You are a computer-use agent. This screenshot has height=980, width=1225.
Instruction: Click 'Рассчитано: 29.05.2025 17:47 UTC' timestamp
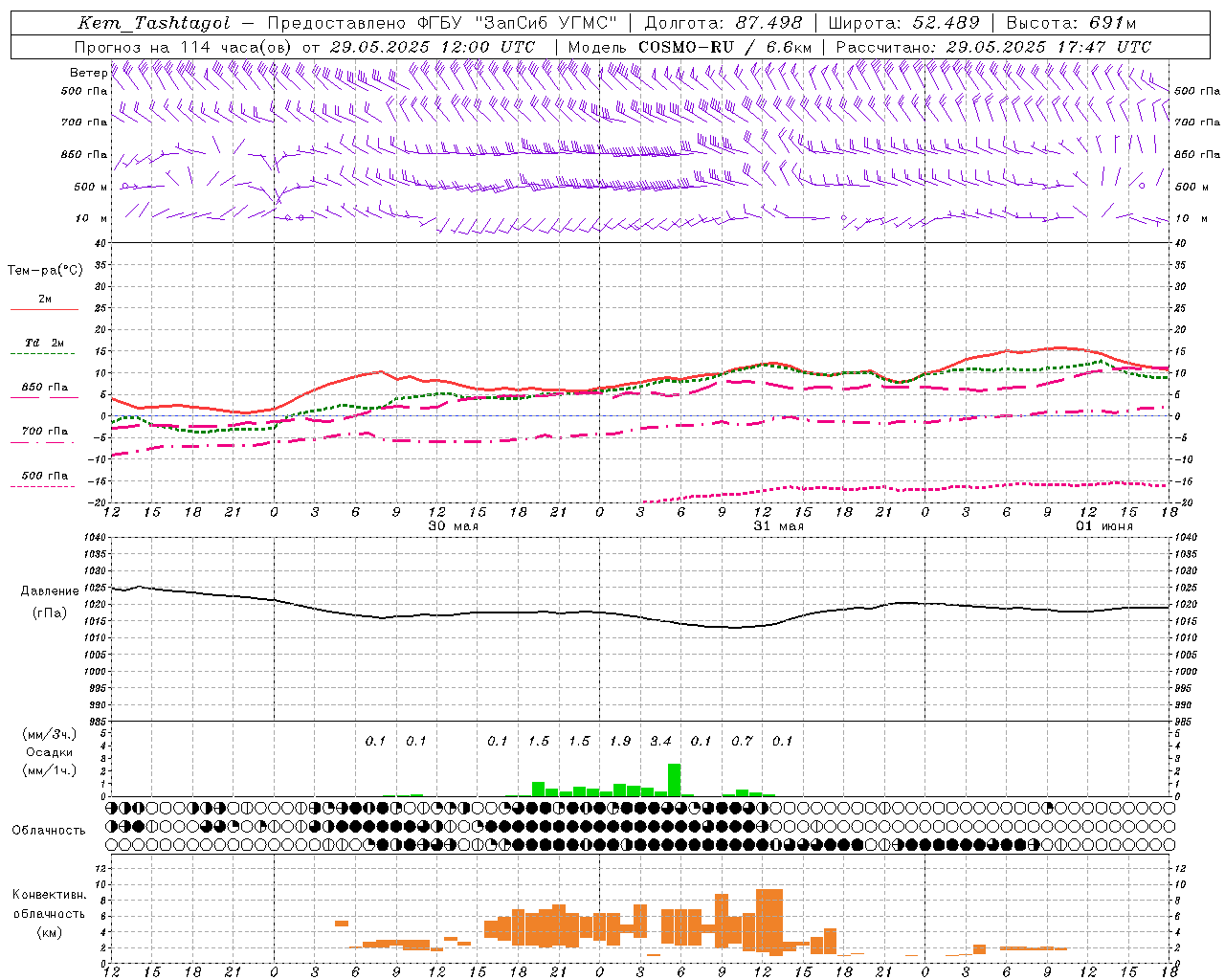(993, 47)
